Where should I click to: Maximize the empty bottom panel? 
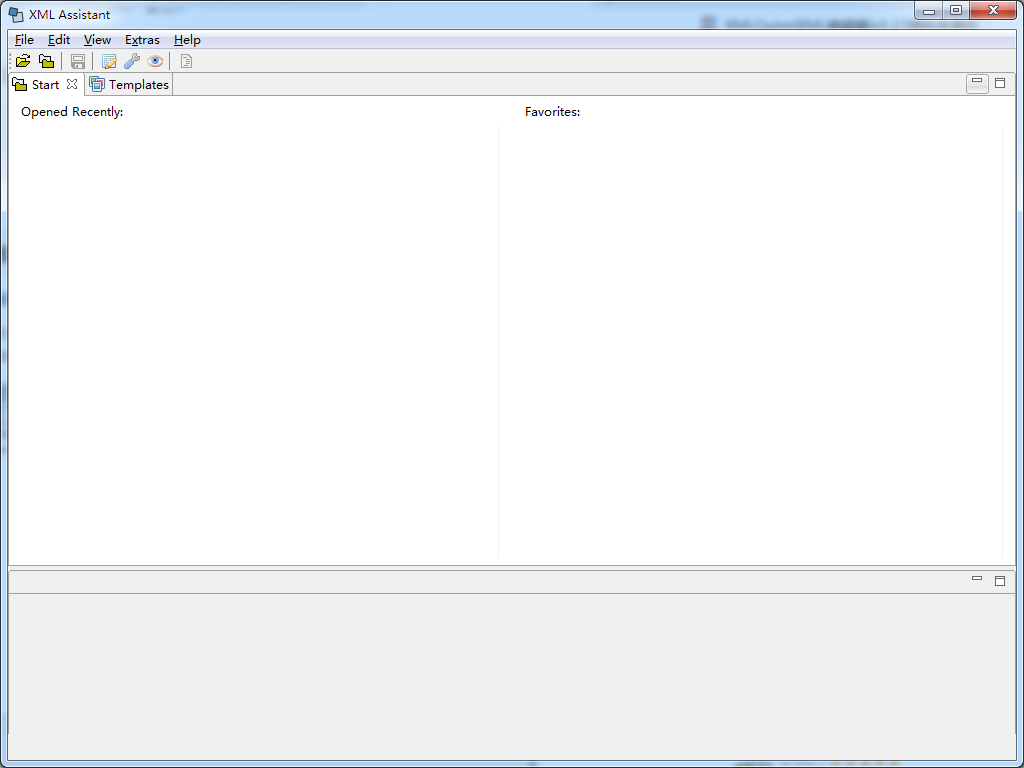1000,581
